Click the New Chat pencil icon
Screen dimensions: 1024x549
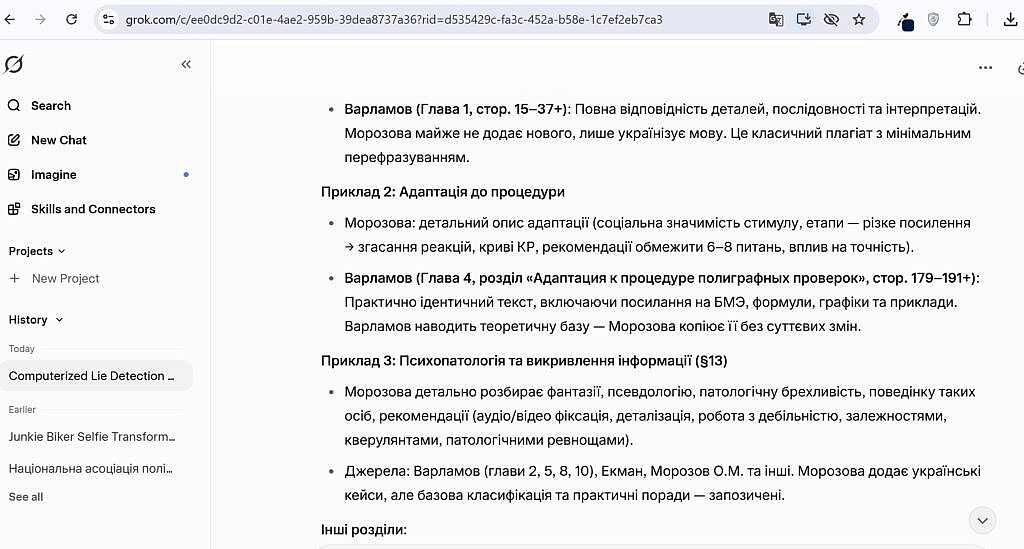click(14, 140)
